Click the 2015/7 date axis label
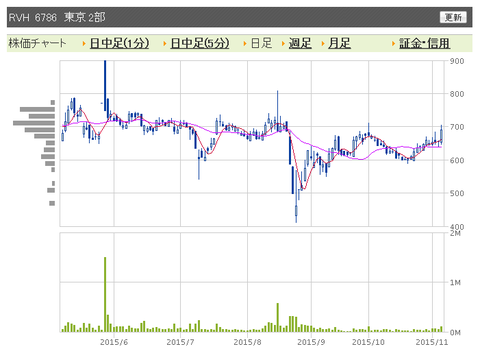Viewport: 480px width, 362px height. pos(180,342)
